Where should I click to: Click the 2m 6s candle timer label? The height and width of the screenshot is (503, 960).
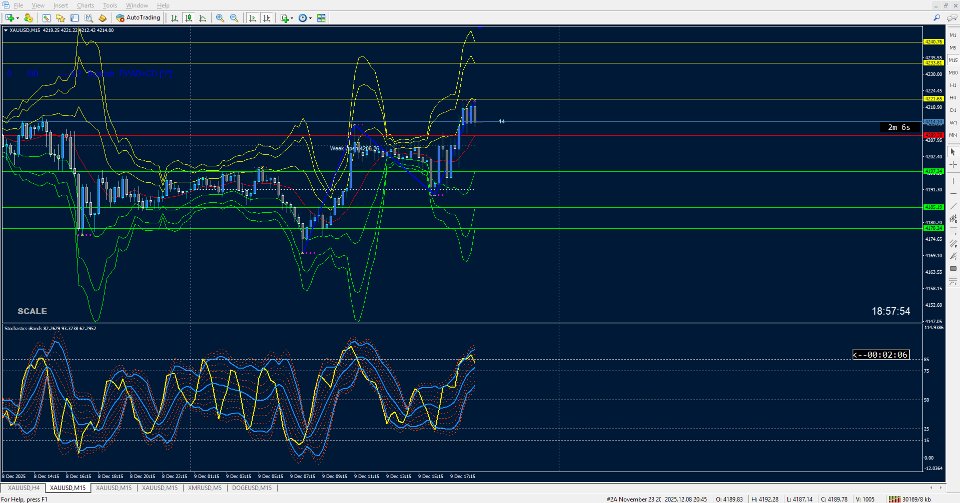[899, 127]
